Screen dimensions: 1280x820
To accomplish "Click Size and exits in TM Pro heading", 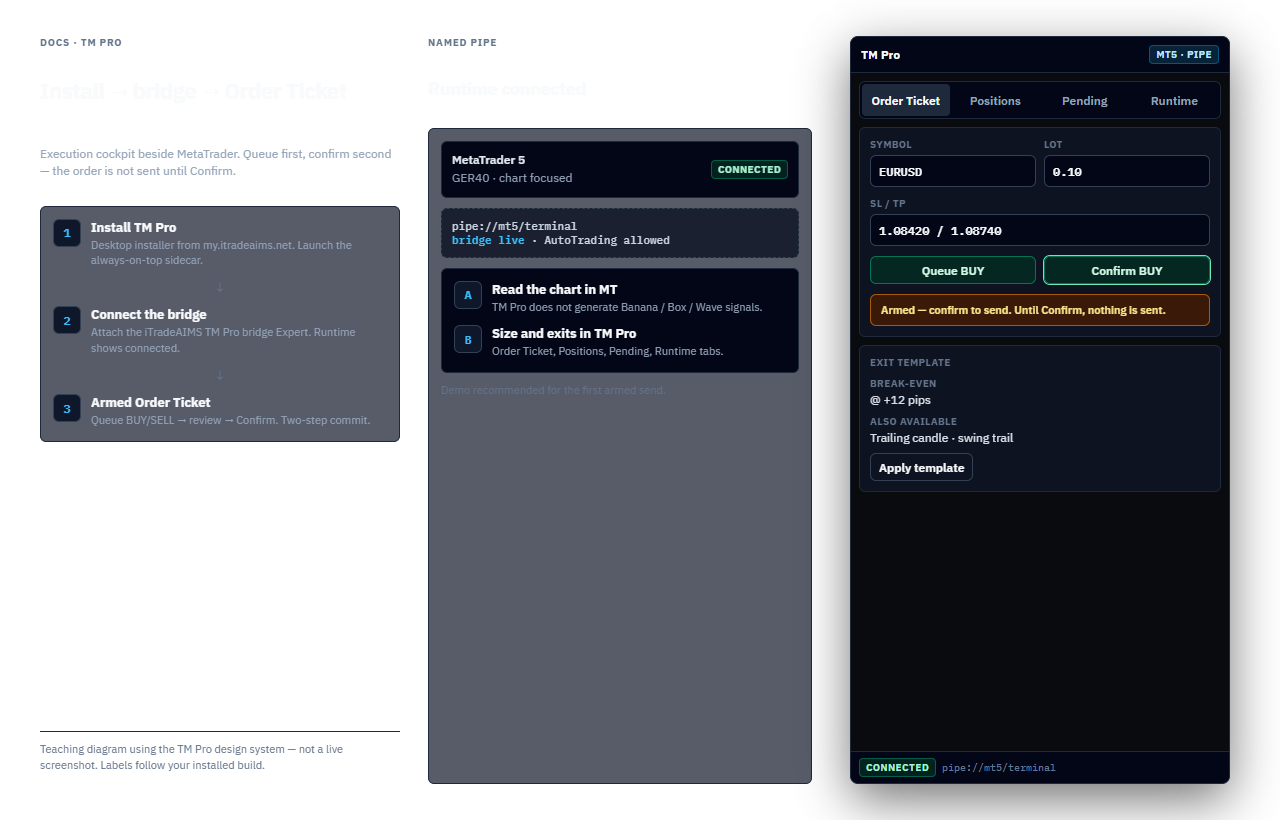I will 564,333.
